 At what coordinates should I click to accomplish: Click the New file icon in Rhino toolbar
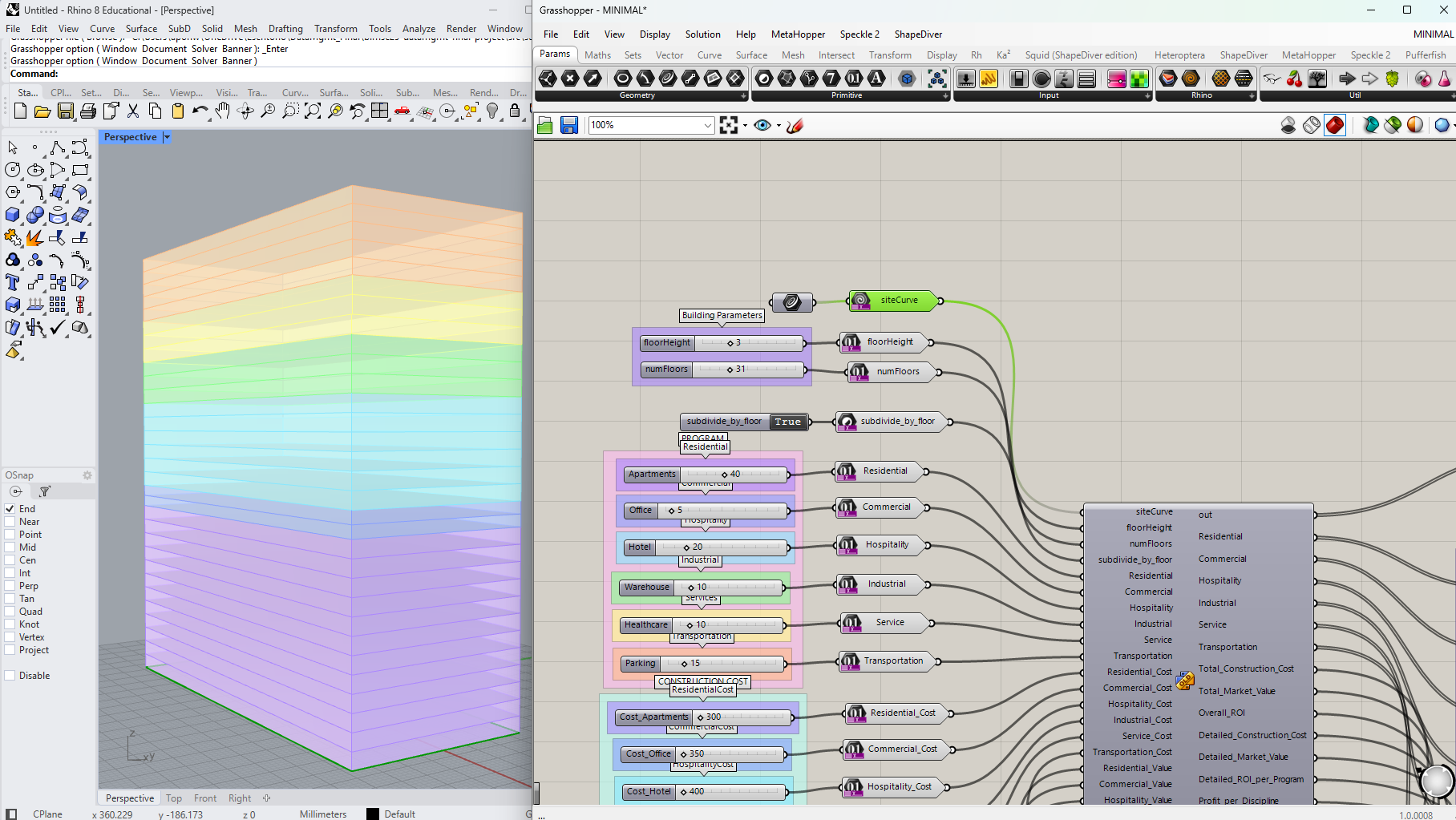pos(20,111)
